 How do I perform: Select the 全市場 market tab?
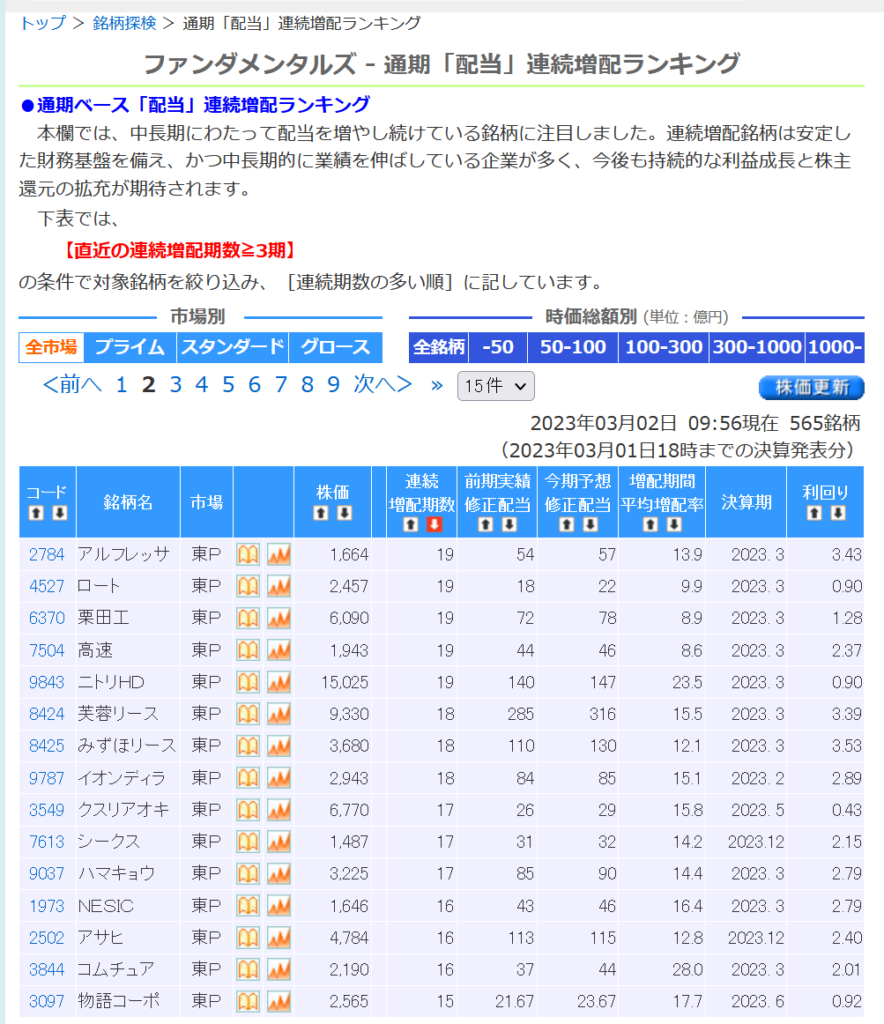tap(51, 347)
